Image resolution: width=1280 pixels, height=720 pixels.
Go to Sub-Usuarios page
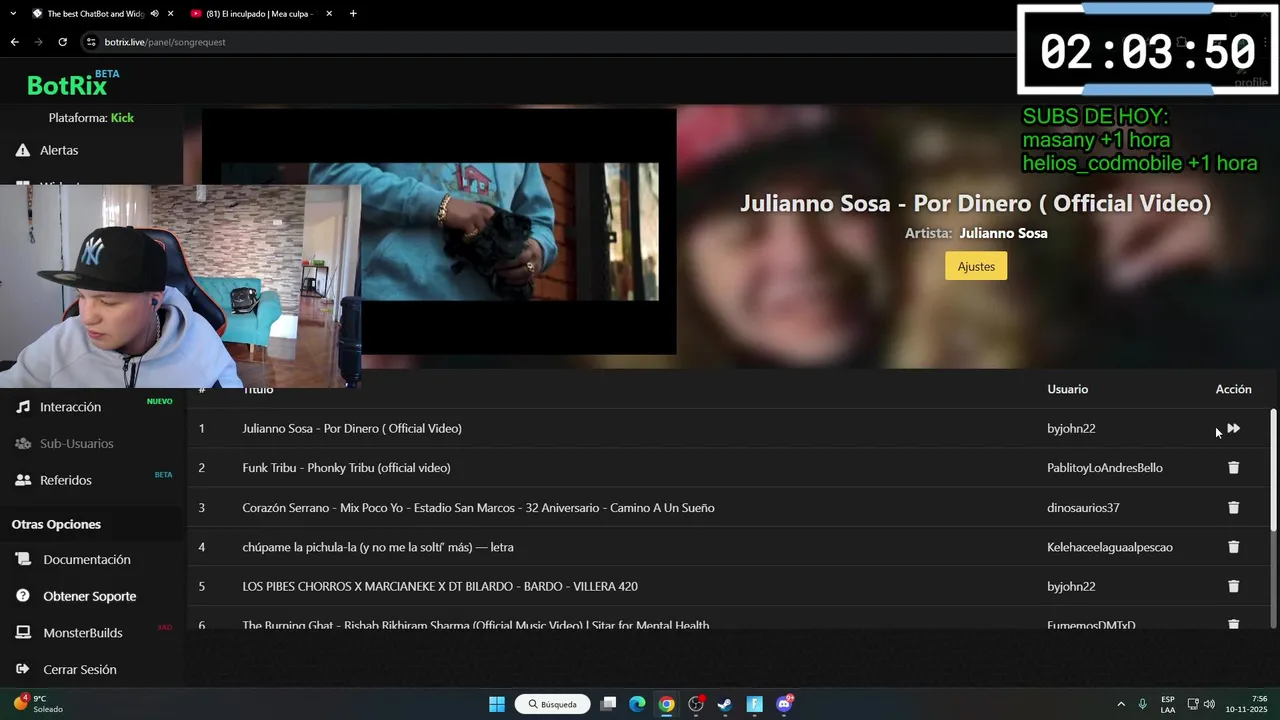click(76, 443)
